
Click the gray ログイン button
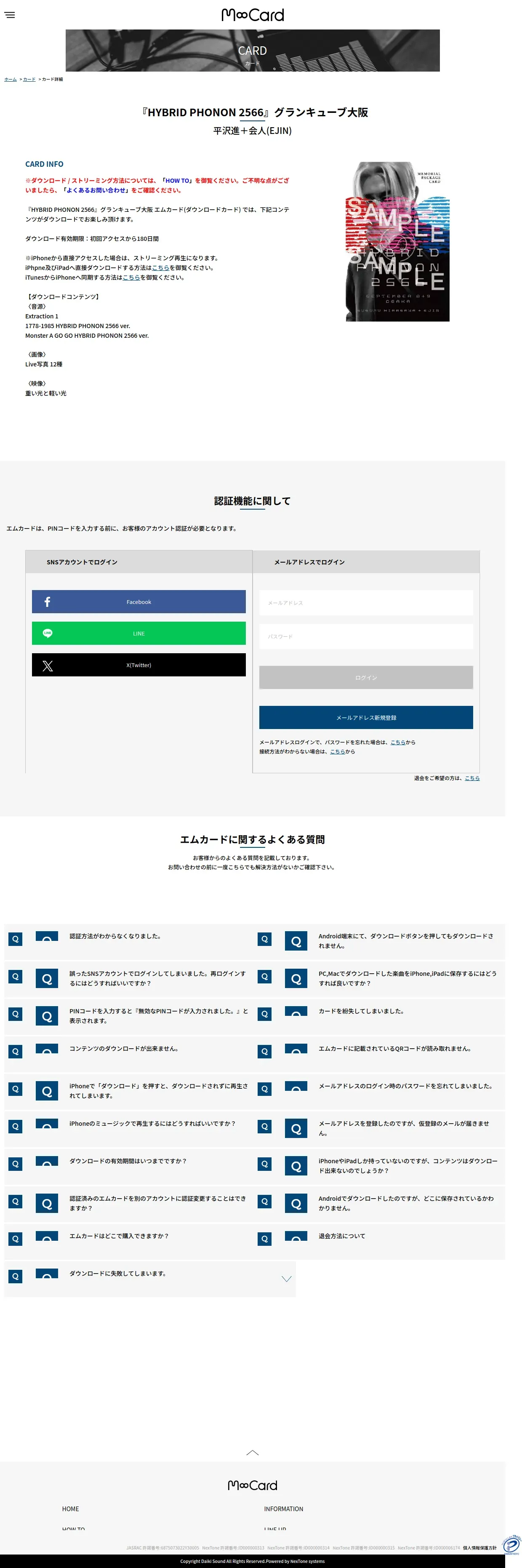click(x=366, y=678)
